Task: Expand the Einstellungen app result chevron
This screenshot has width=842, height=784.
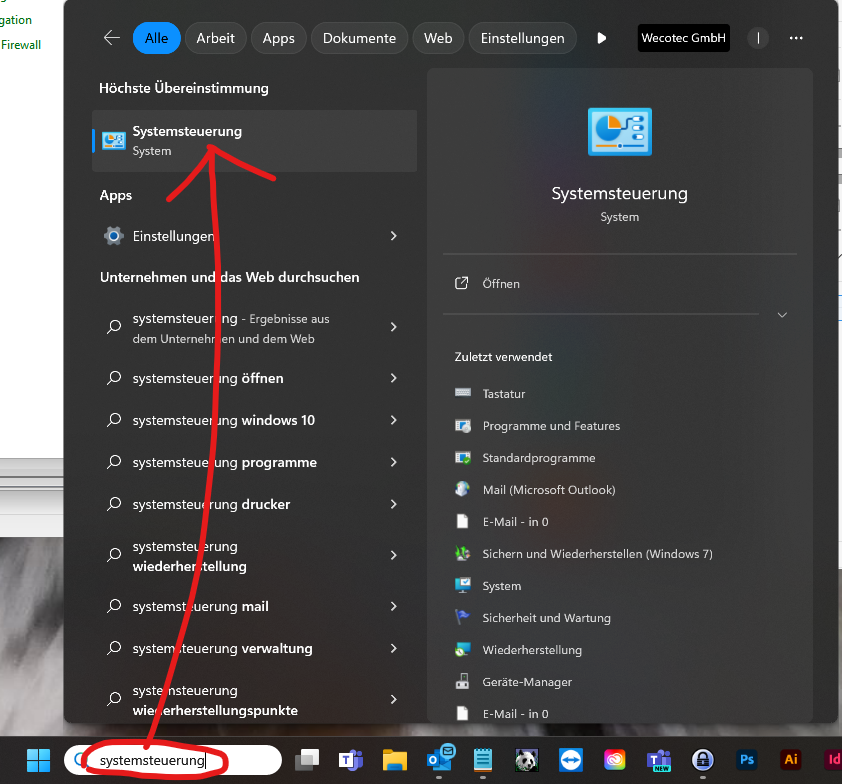Action: point(394,236)
